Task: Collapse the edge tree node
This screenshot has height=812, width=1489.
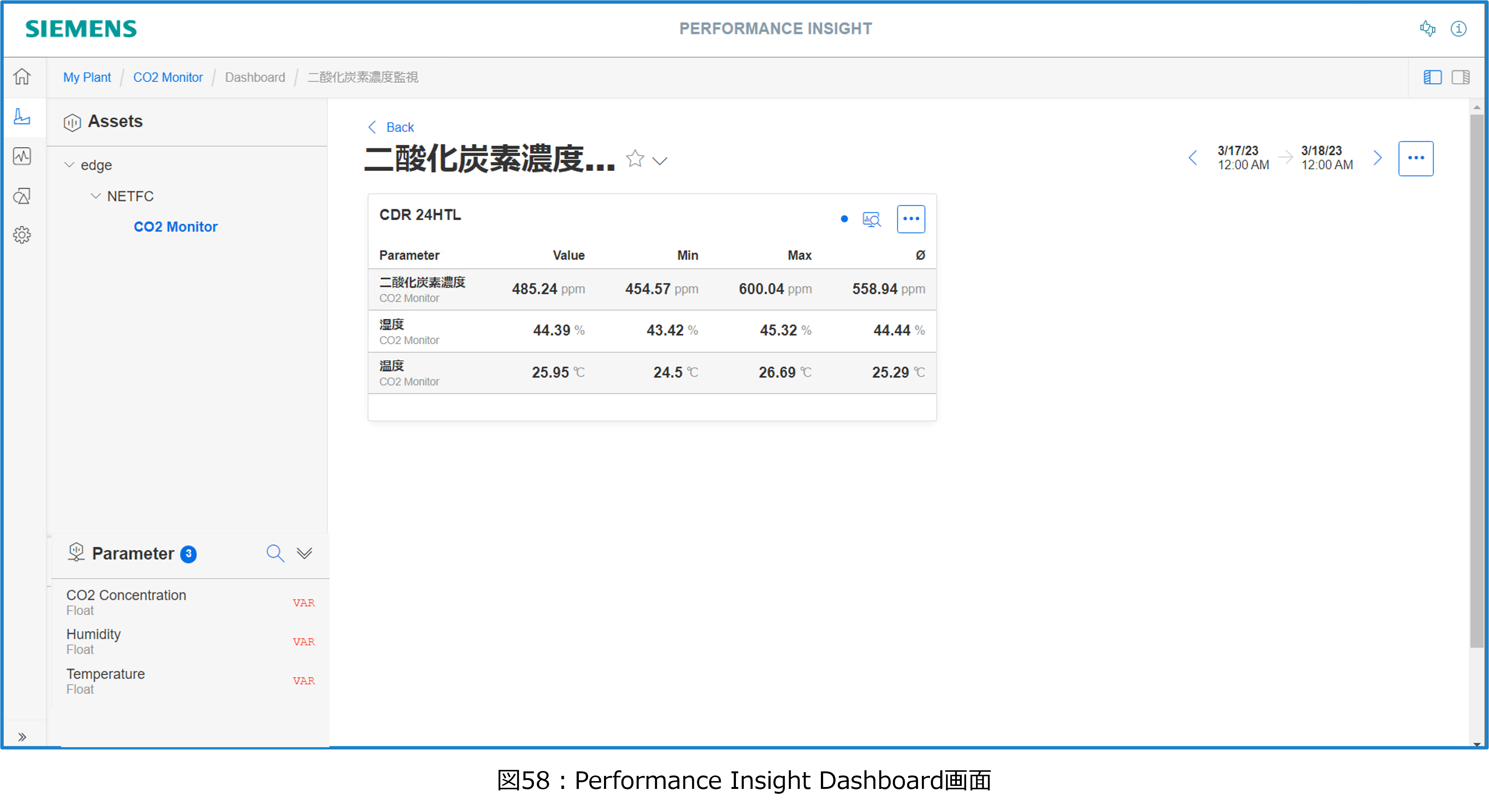Action: pyautogui.click(x=69, y=165)
